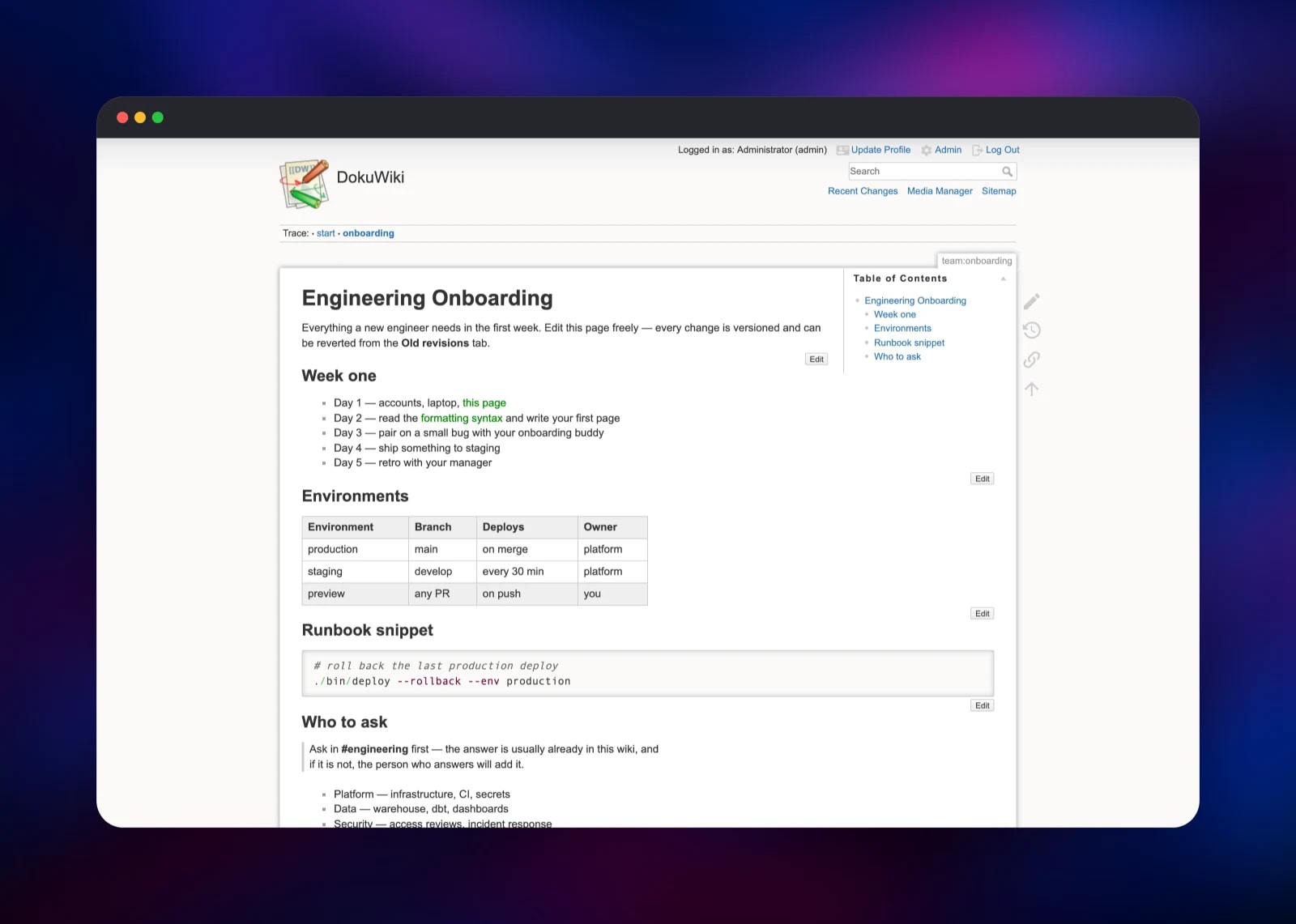This screenshot has height=924, width=1296.
Task: Edit the Week one section
Action: click(x=982, y=479)
